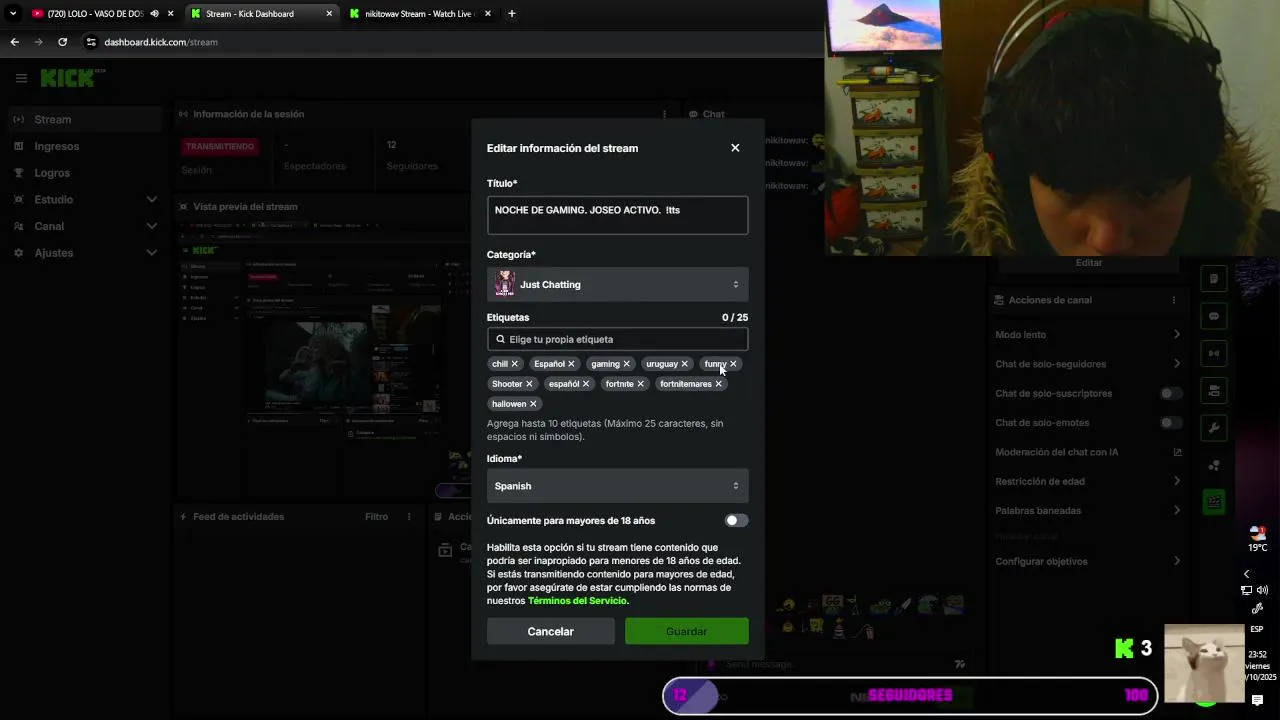Open the Idioma dropdown showing Spanish

coord(617,486)
